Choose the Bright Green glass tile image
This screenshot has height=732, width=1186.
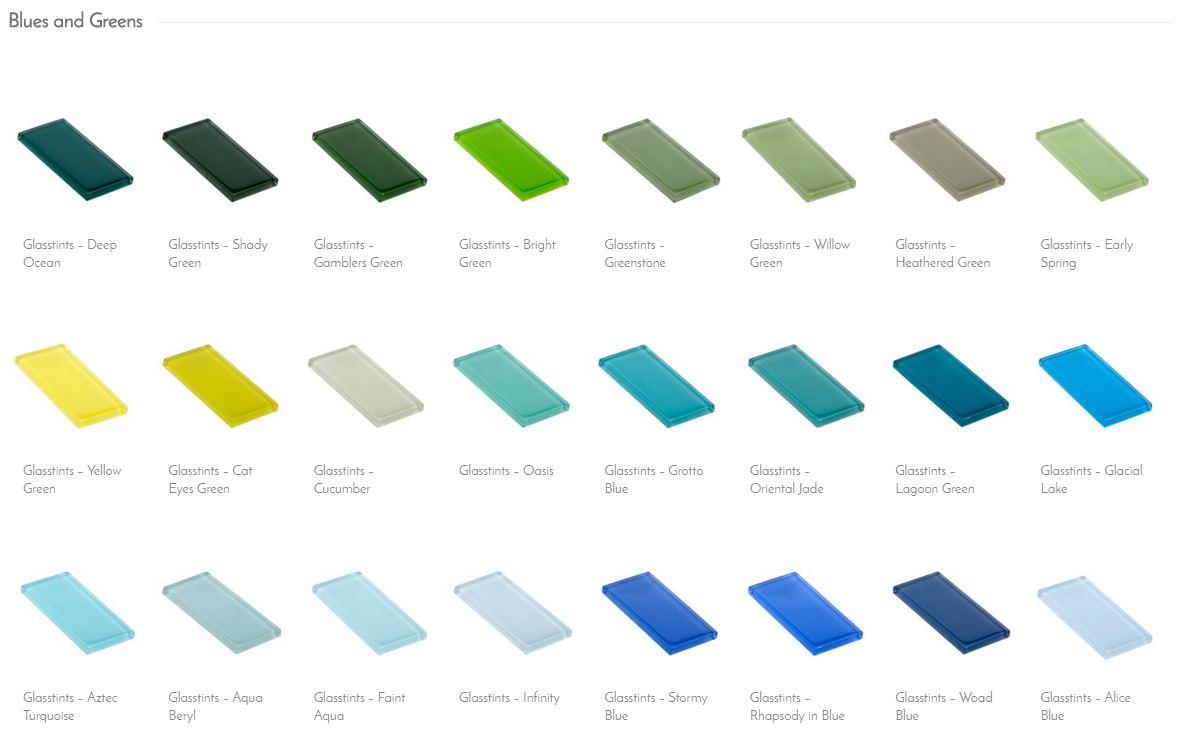coord(511,159)
